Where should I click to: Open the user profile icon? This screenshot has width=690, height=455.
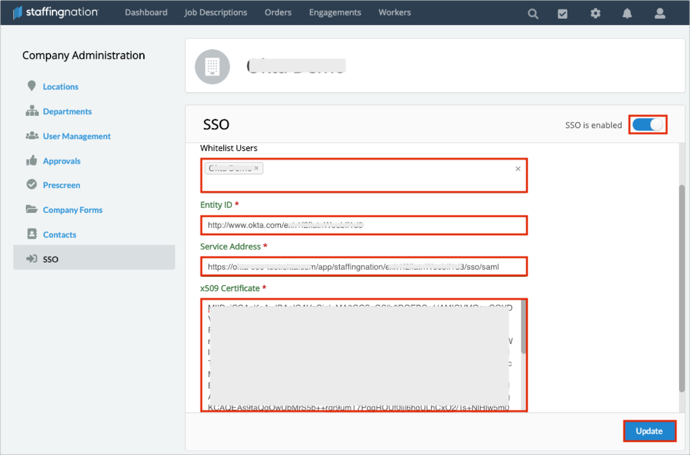coord(660,13)
